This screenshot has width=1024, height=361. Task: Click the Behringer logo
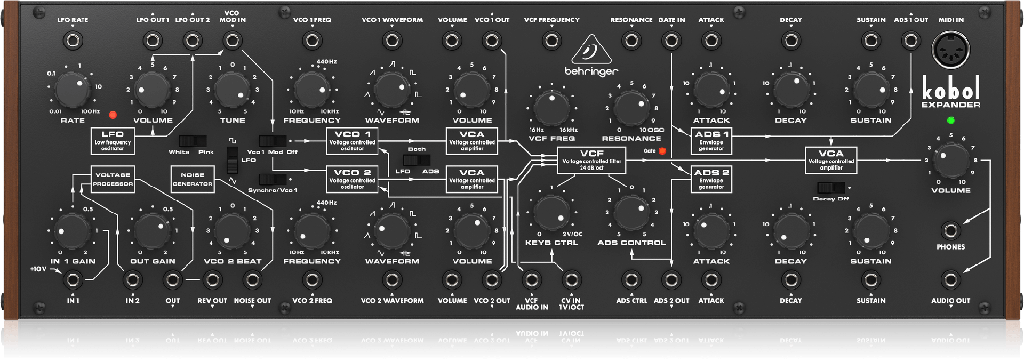point(592,54)
